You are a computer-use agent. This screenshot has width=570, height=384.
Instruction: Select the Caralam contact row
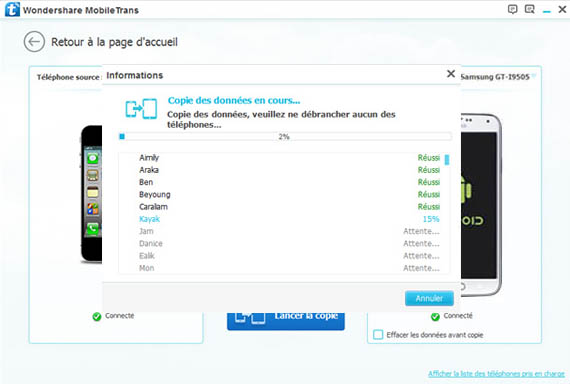284,207
